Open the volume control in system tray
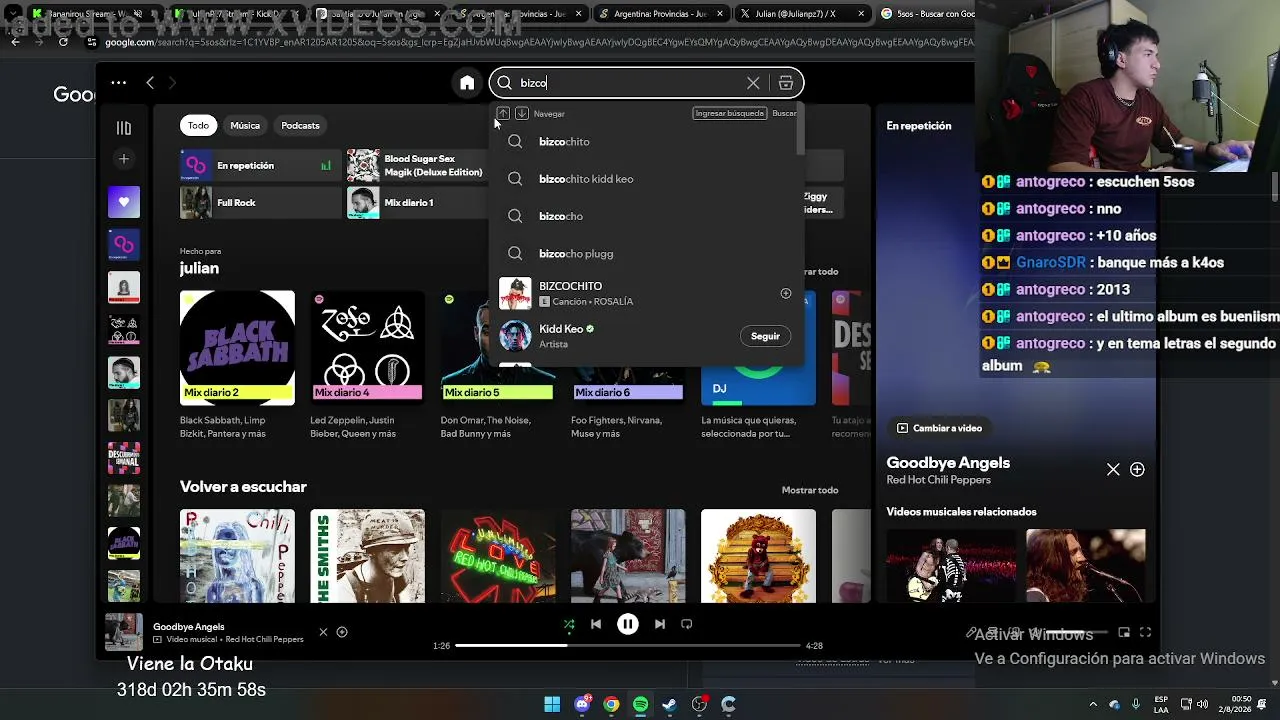 pyautogui.click(x=1205, y=704)
